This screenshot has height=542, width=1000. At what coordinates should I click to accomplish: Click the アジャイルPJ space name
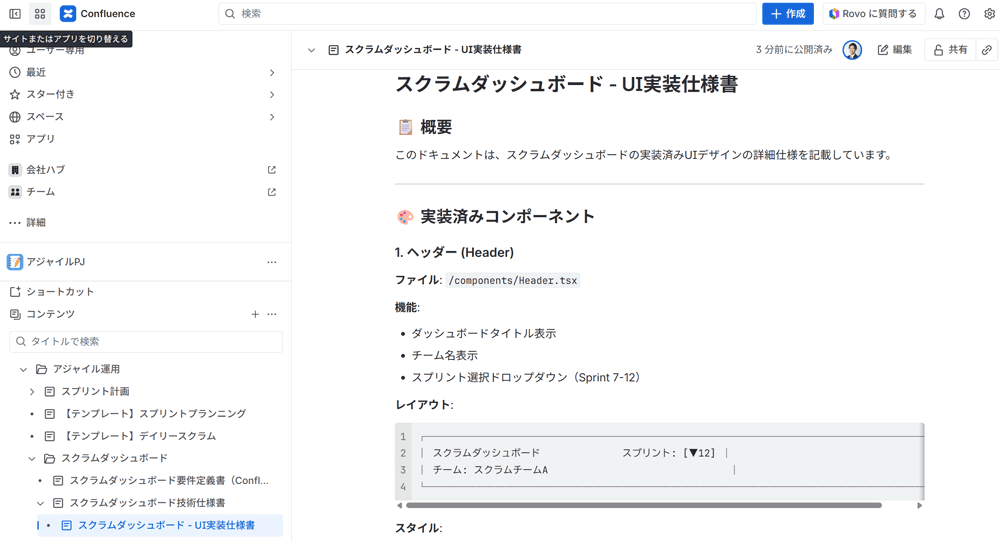(x=55, y=261)
